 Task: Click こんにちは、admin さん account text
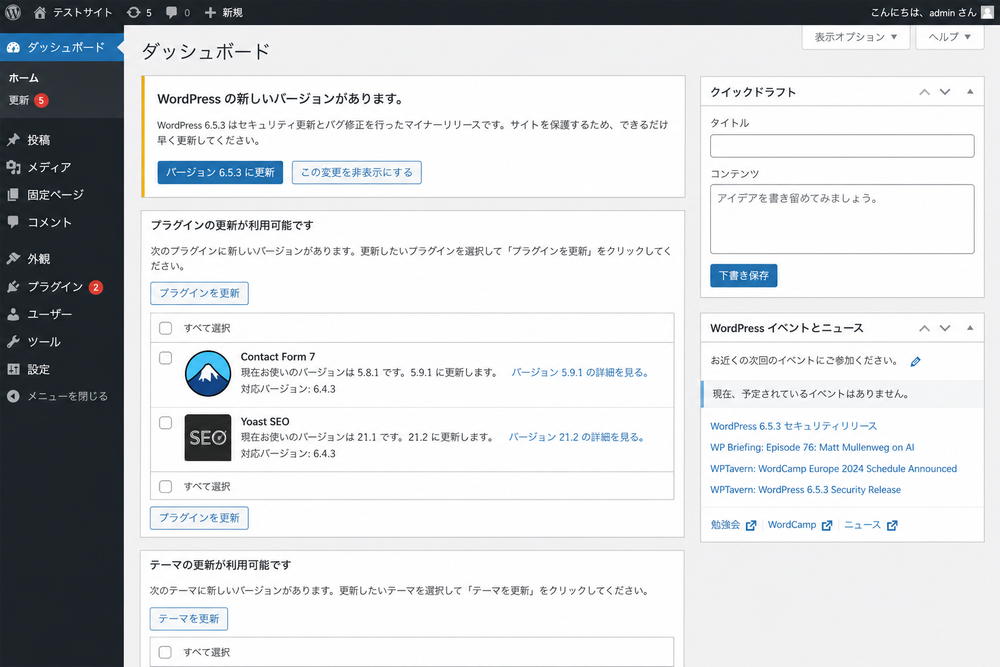923,12
